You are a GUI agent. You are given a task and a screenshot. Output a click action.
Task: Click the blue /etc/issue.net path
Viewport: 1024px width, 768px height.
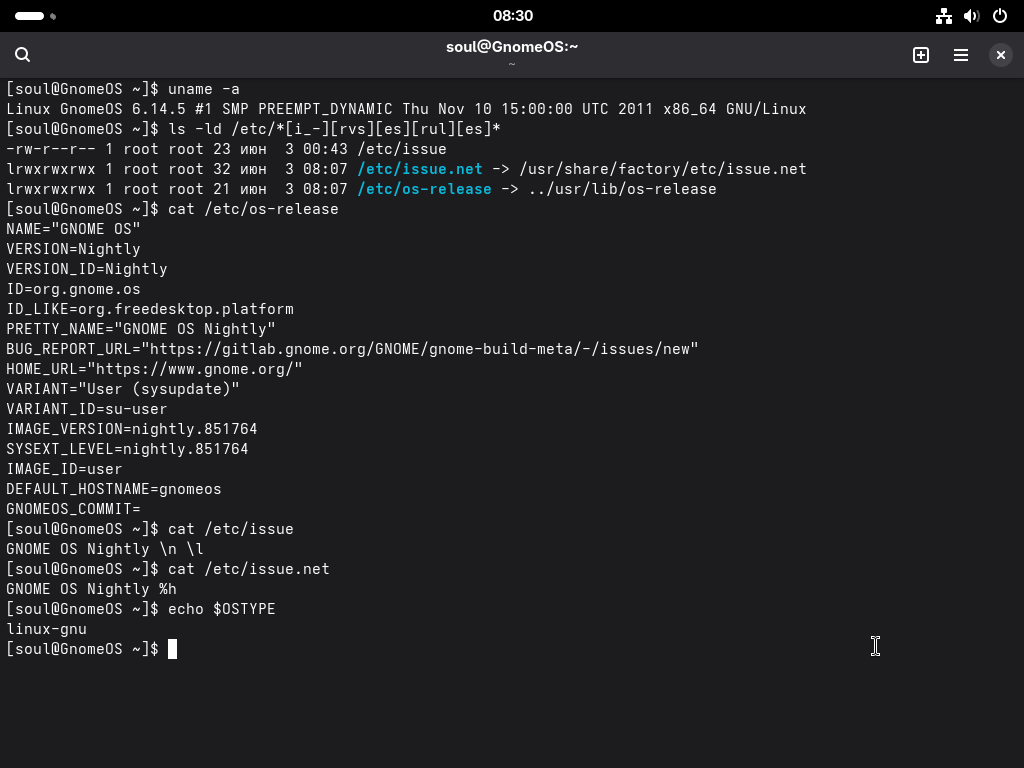[x=420, y=169]
